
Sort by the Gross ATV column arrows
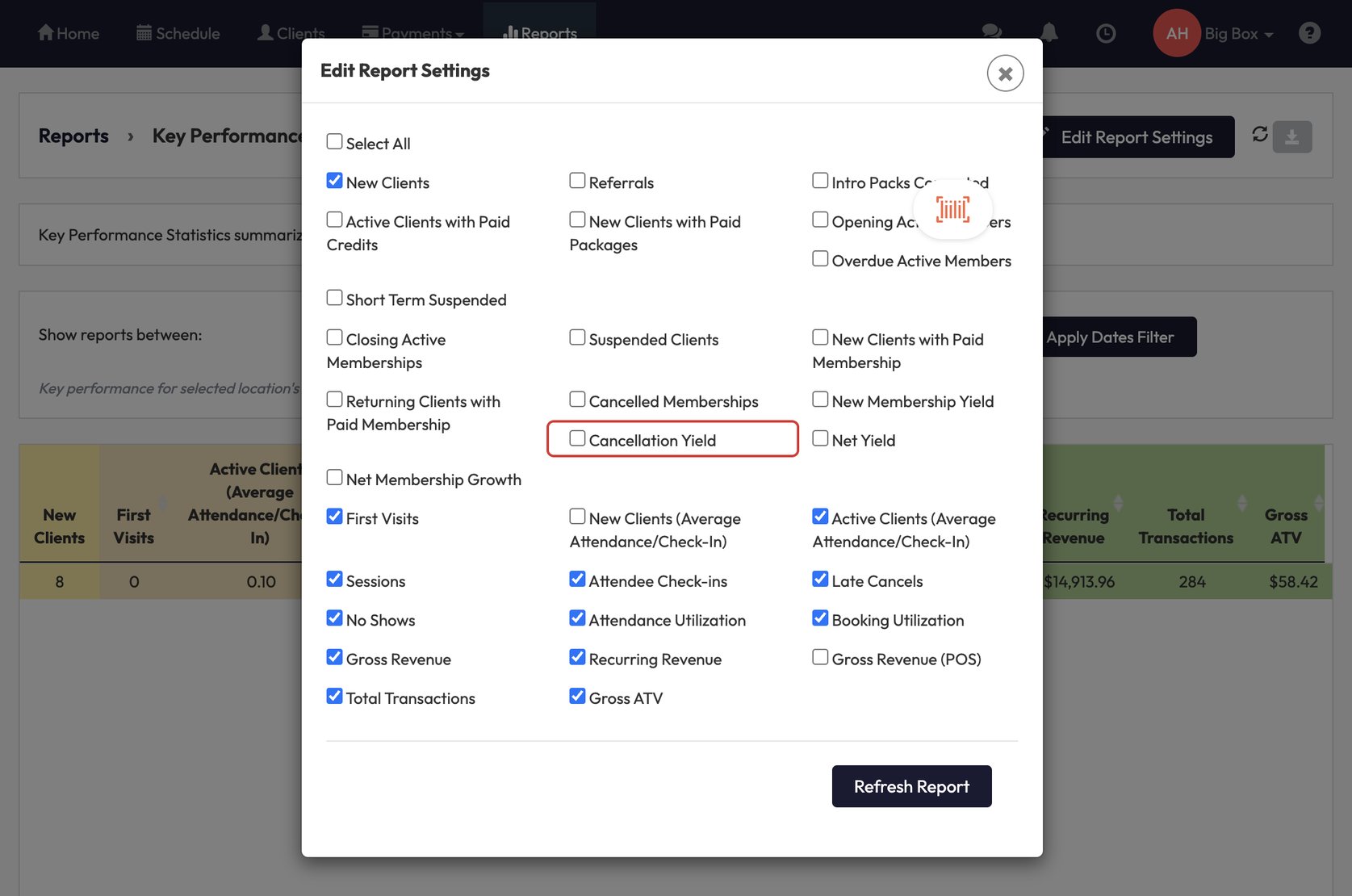coord(1318,504)
